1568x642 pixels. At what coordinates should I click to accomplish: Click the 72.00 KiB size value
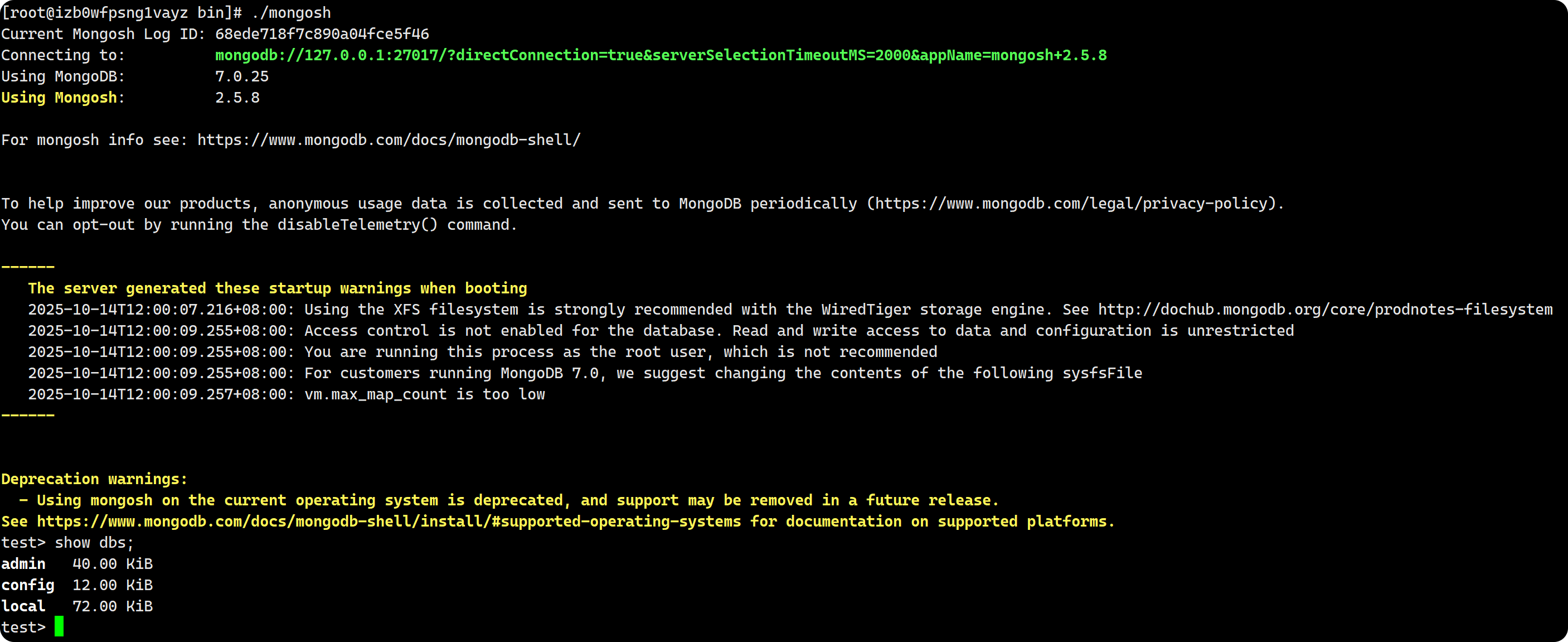pyautogui.click(x=113, y=606)
